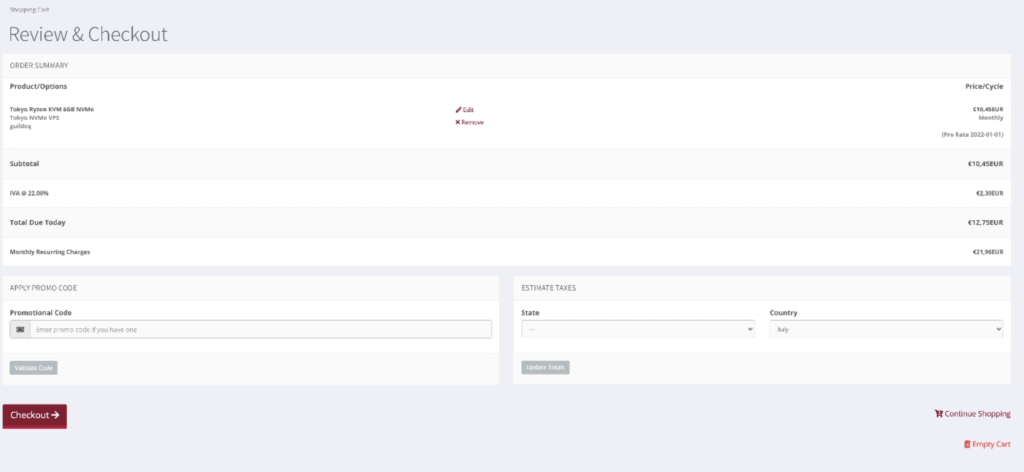The image size is (1024, 472).
Task: Click the €12,75EUR total amount
Action: pyautogui.click(x=985, y=223)
